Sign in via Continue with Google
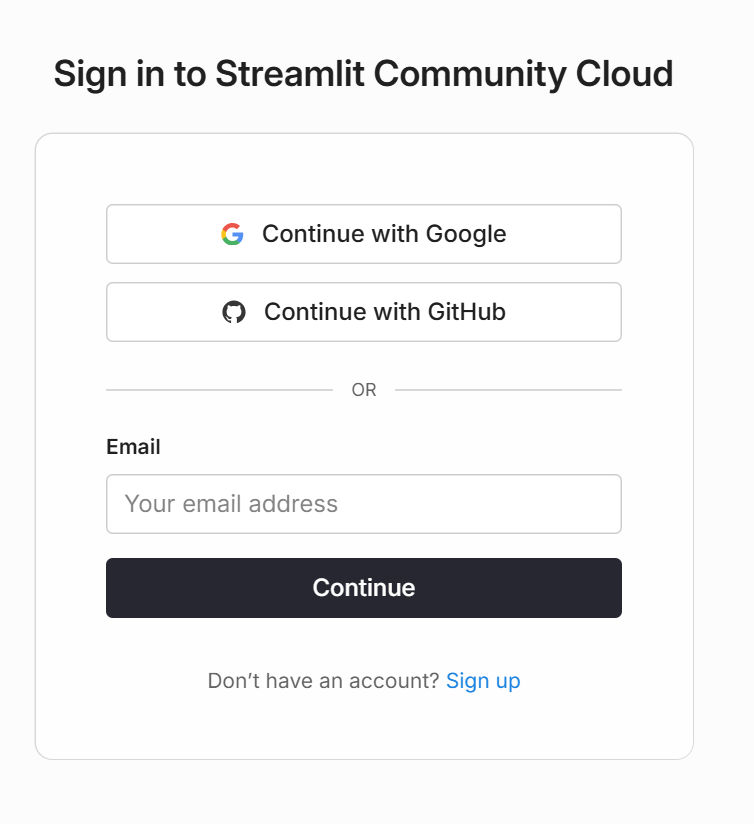Screen dimensions: 754x824 364,234
